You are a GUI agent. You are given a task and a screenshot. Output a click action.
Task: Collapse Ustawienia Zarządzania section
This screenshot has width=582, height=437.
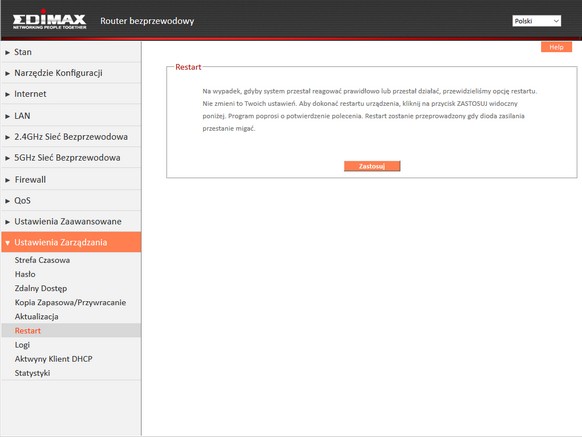[x=71, y=242]
